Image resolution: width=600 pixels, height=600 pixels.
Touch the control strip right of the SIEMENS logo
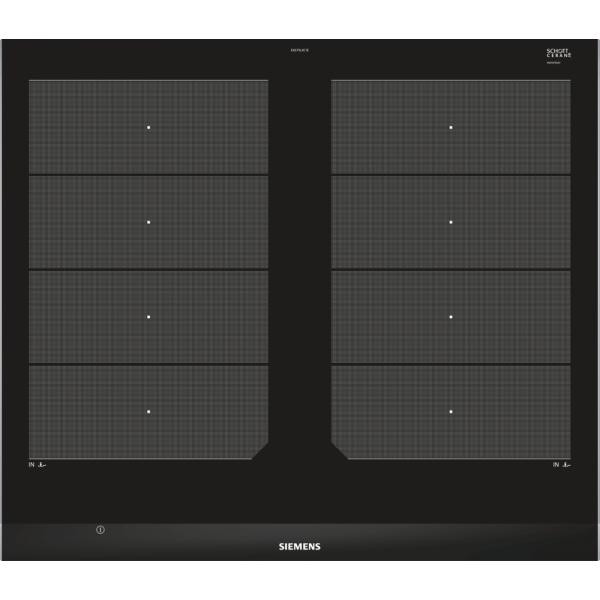click(450, 545)
